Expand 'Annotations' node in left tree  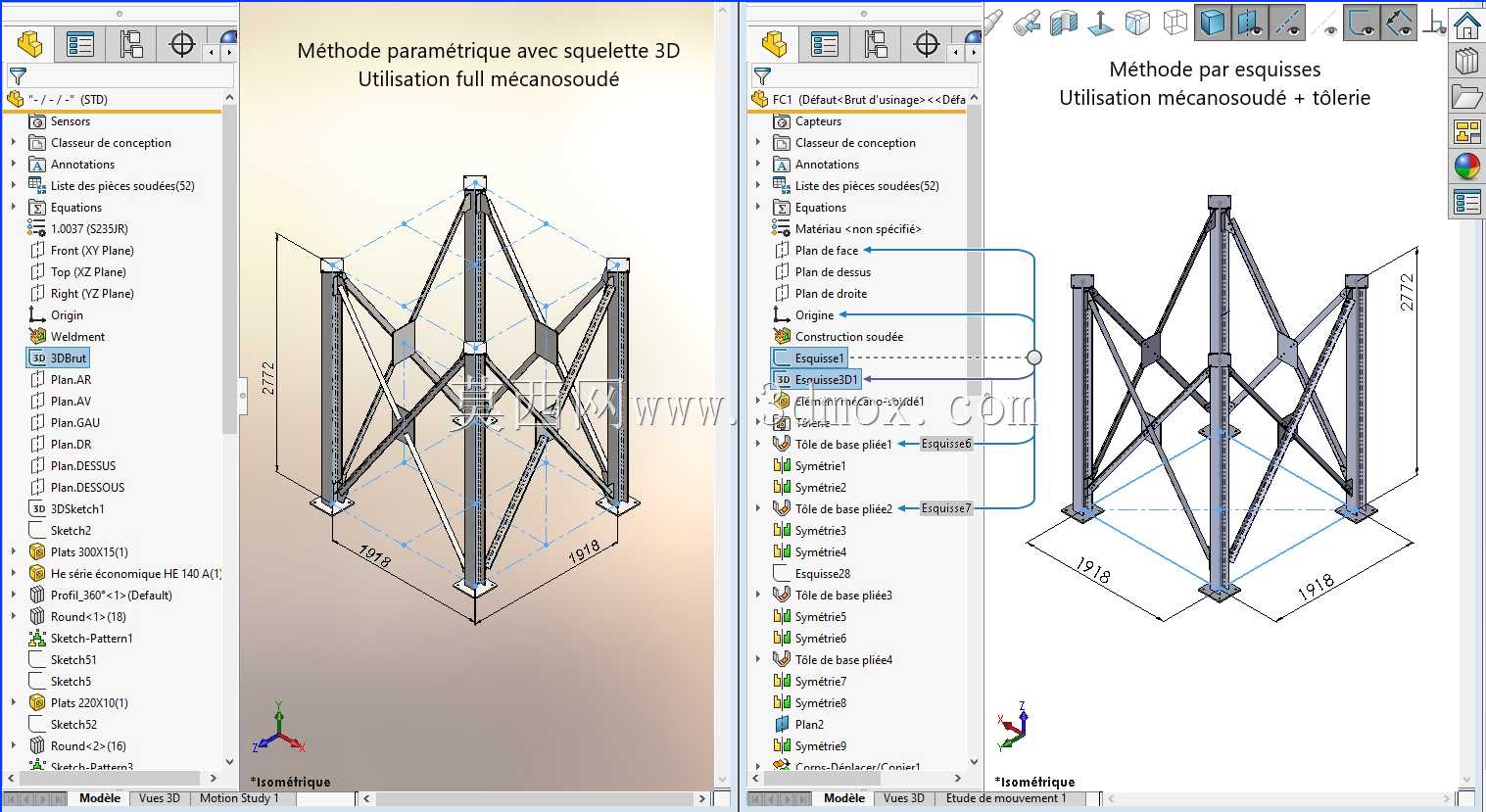[x=14, y=165]
